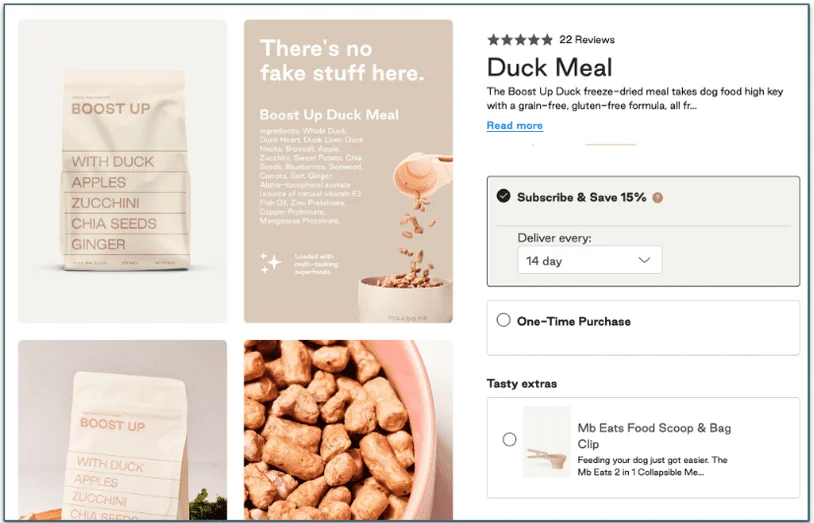The width and height of the screenshot is (814, 523).
Task: Click the Read more link
Action: click(514, 125)
